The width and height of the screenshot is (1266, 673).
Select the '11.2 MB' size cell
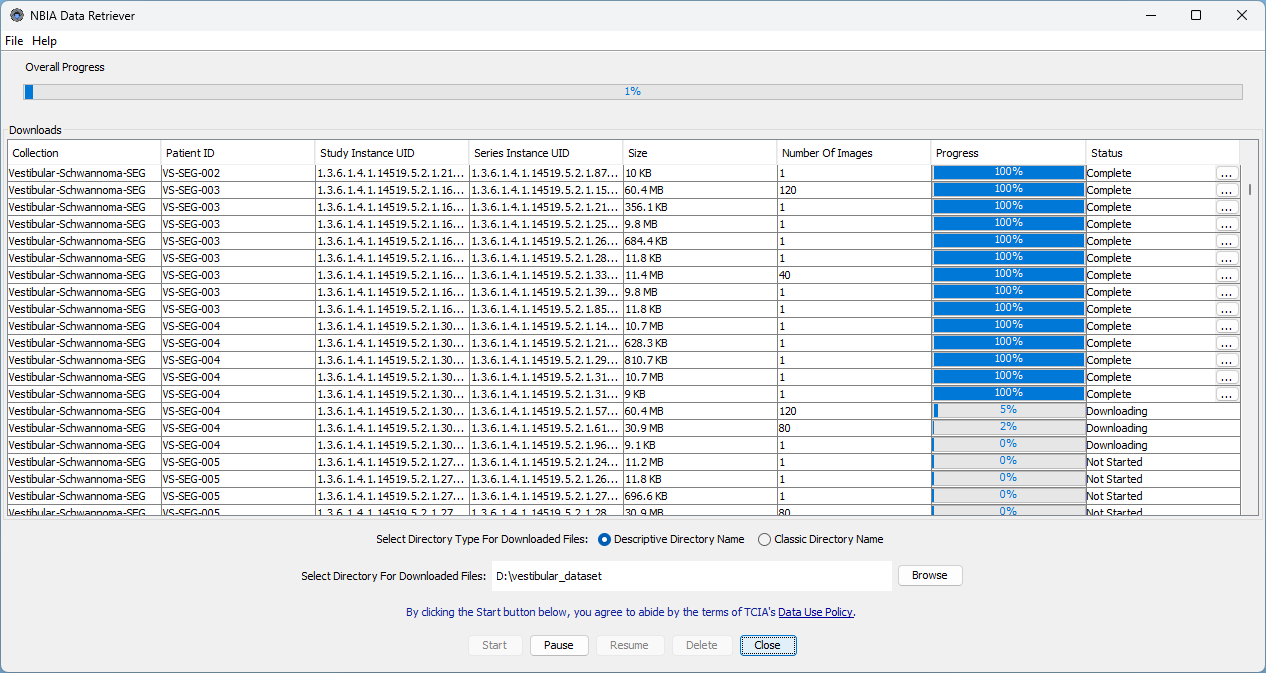point(700,462)
